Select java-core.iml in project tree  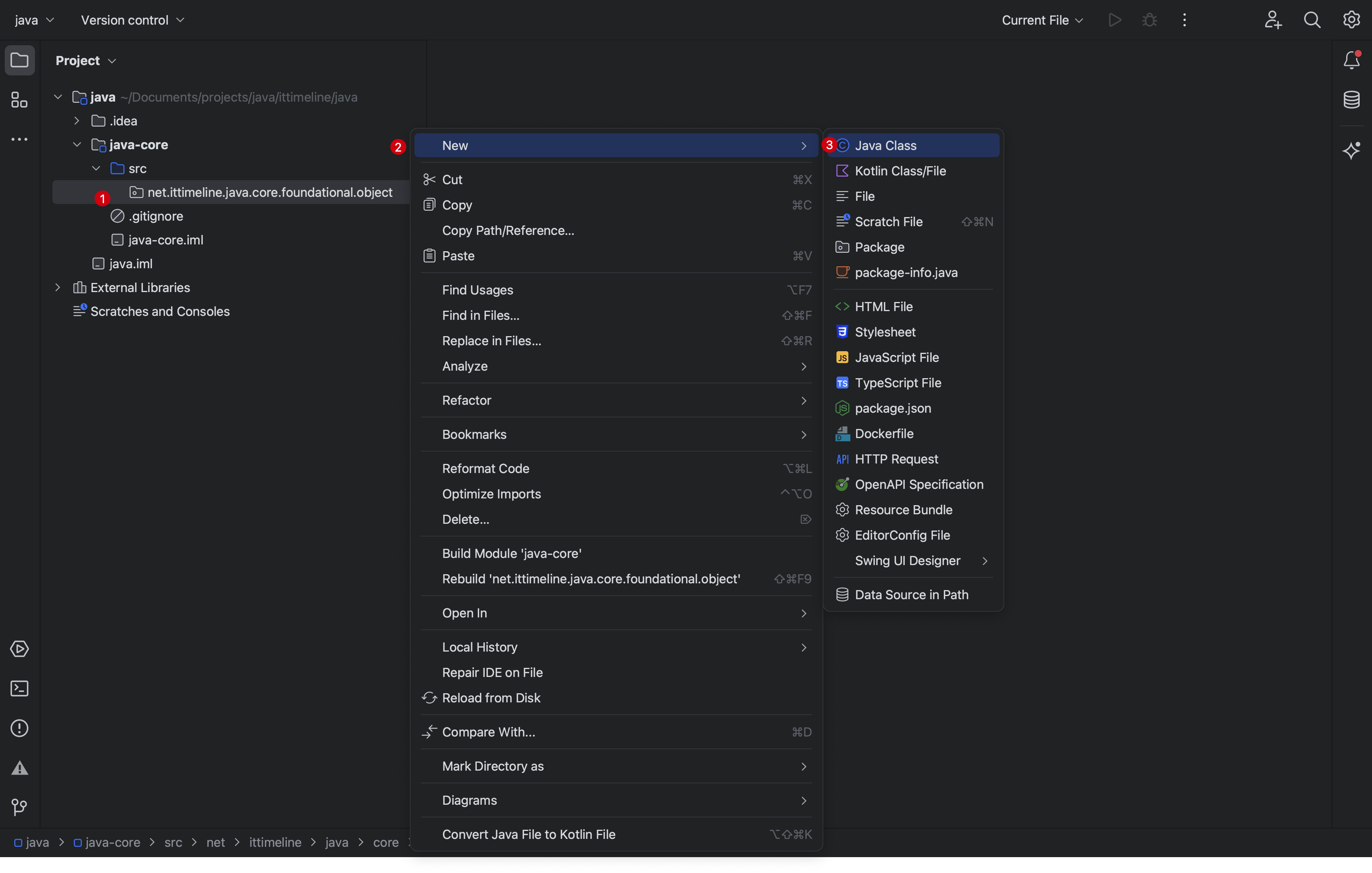point(157,240)
